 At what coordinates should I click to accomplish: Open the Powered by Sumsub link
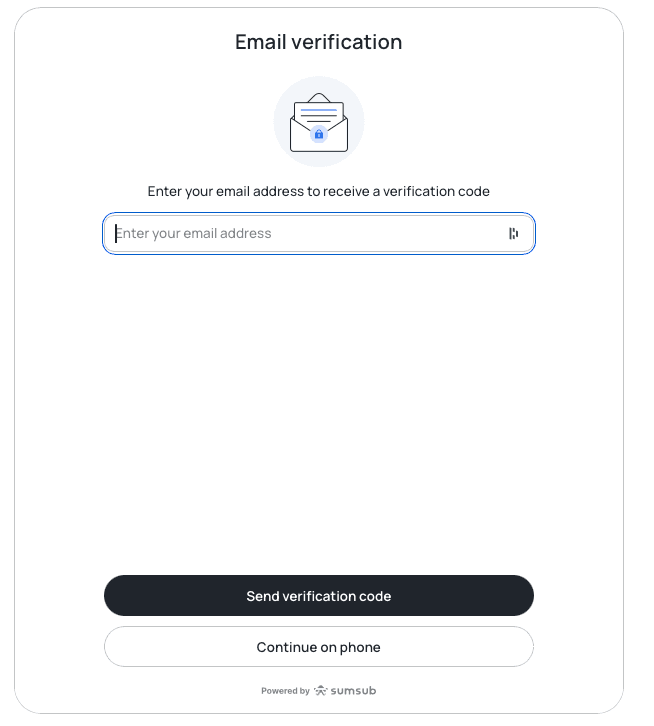(319, 690)
